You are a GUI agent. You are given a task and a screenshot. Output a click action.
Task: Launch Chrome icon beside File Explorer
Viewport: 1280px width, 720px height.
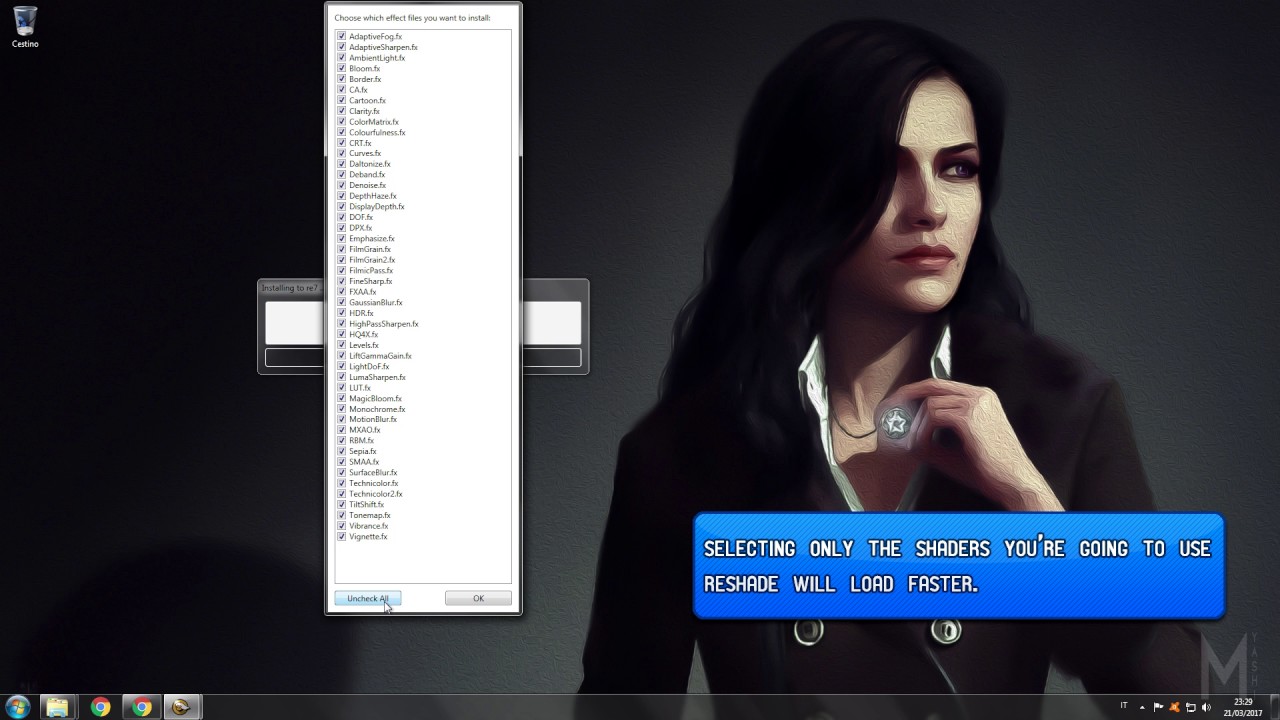pos(100,707)
